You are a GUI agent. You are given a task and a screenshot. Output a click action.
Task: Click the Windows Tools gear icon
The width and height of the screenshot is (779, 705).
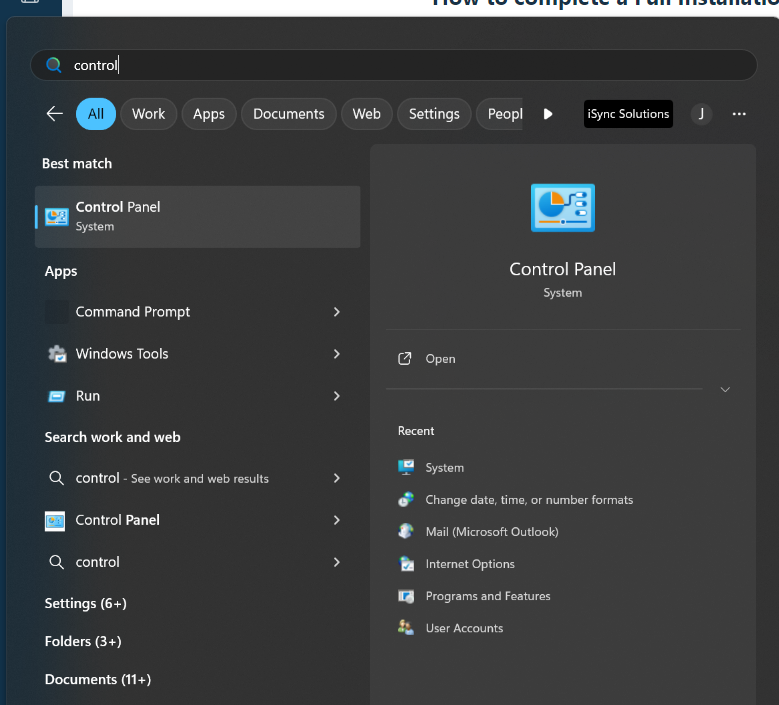point(57,354)
